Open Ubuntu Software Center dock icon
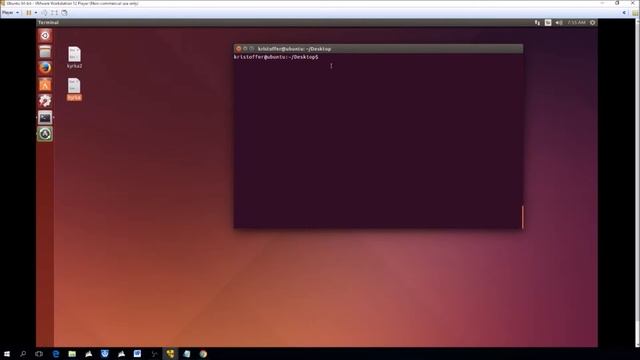640x360 pixels. pyautogui.click(x=45, y=84)
